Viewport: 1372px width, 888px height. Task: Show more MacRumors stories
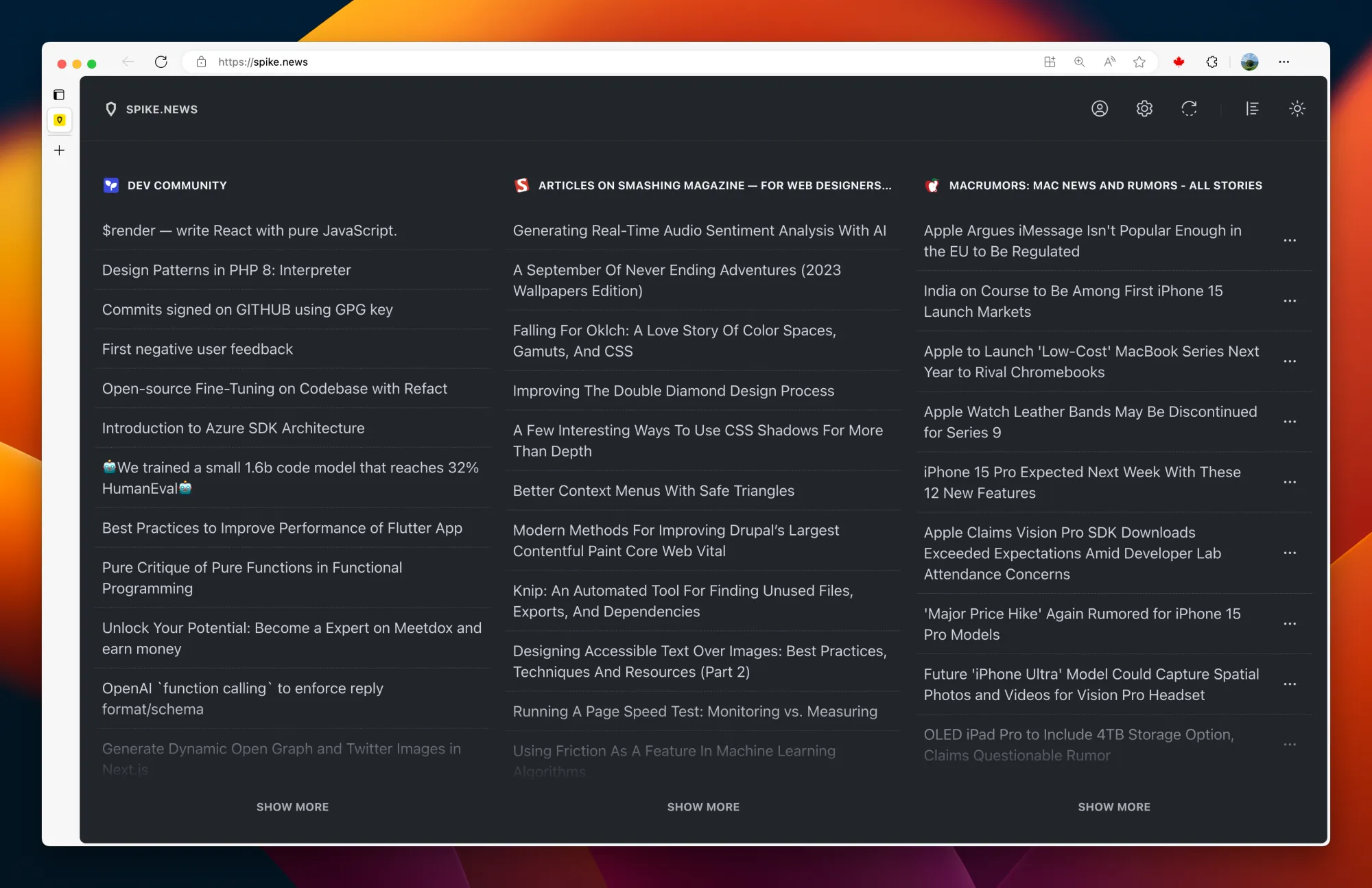pyautogui.click(x=1114, y=807)
